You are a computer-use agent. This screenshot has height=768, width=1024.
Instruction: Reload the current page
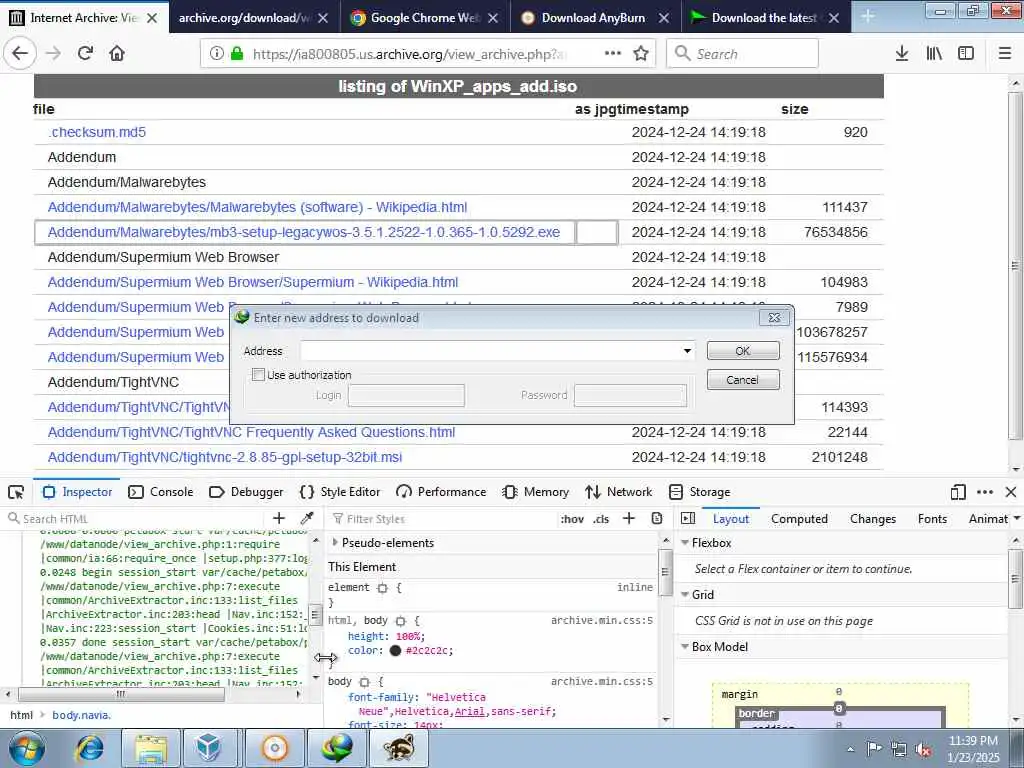coord(85,54)
